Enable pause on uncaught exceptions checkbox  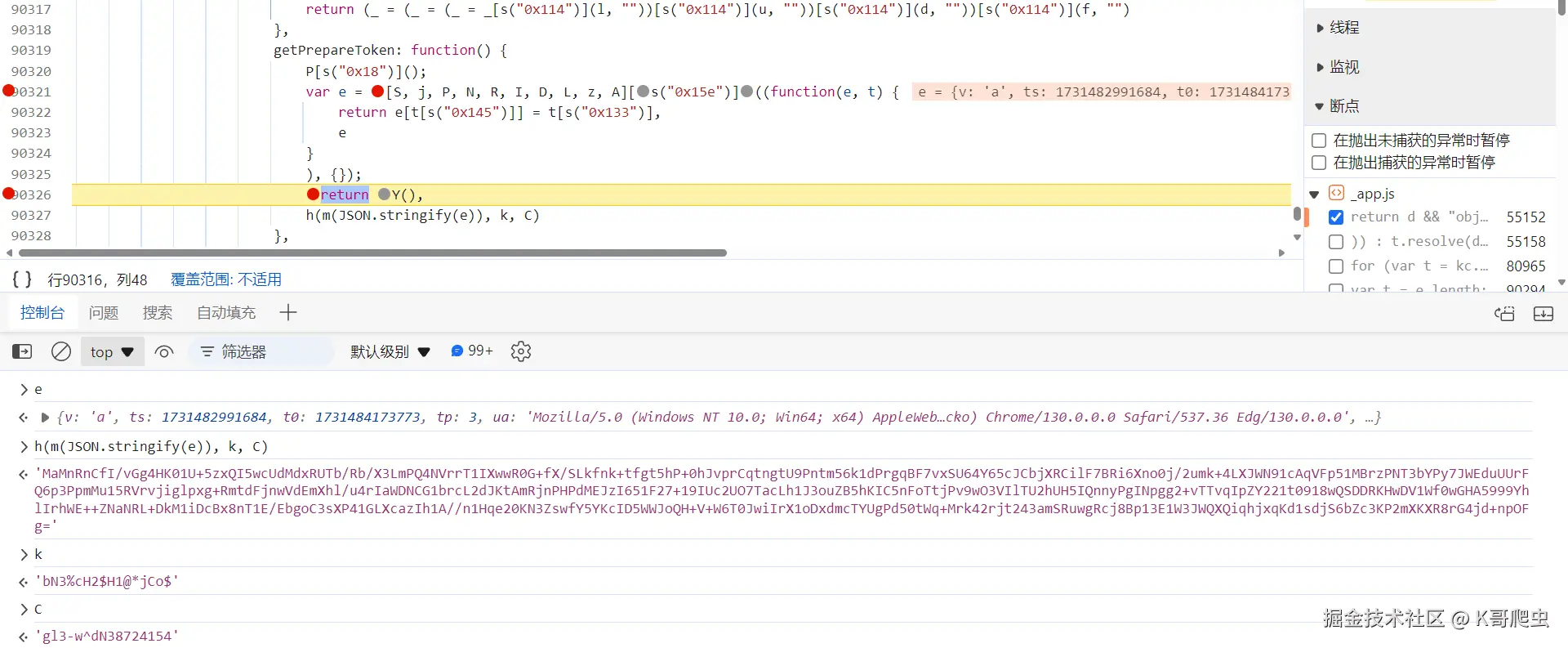tap(1319, 141)
